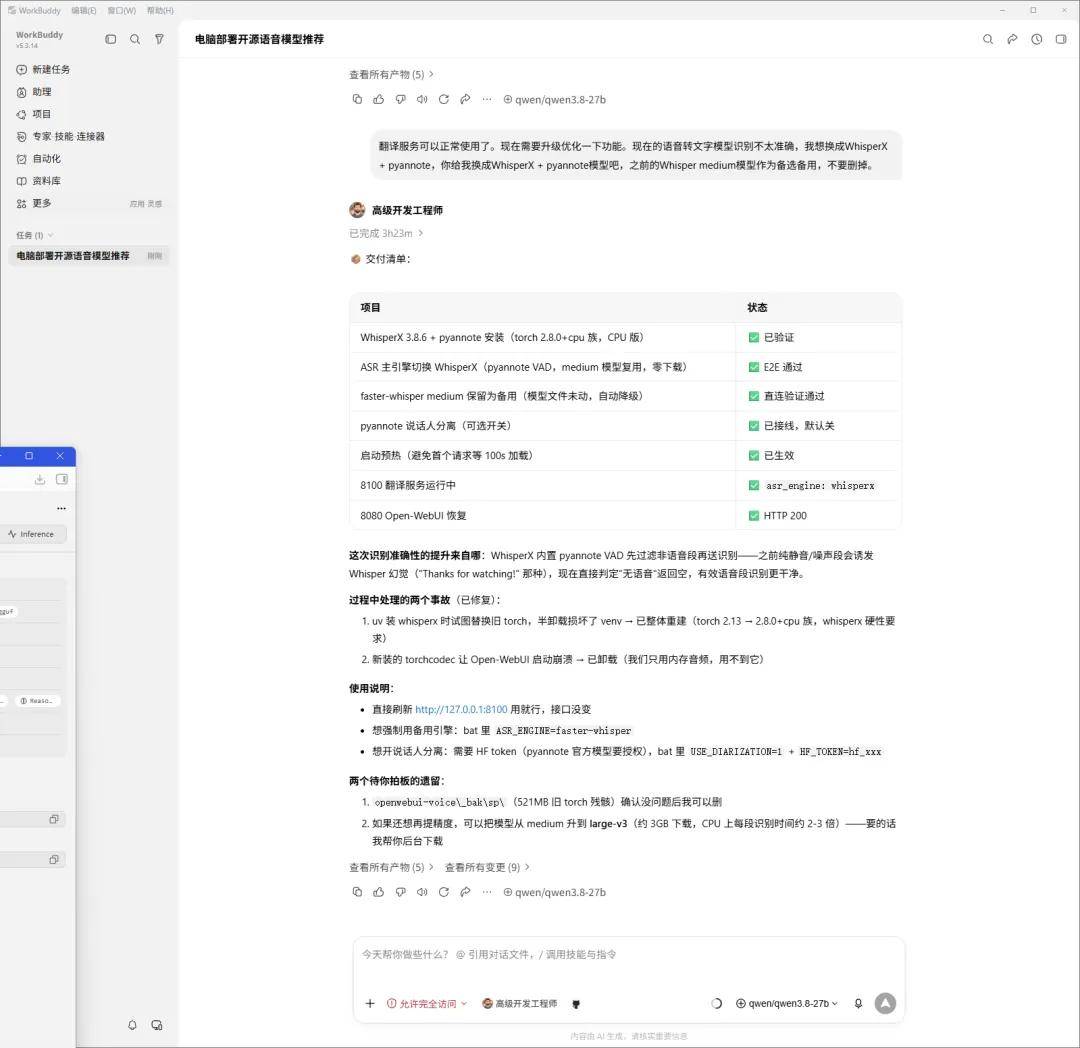Start a new task via 新建任务
This screenshot has height=1048, width=1080.
(x=43, y=70)
